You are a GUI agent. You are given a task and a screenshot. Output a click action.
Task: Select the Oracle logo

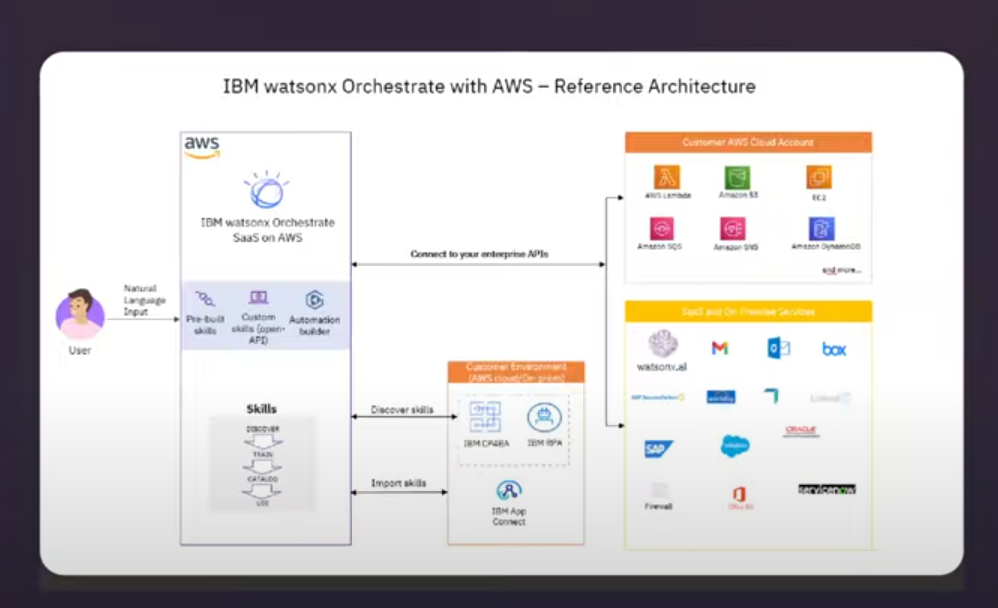801,431
